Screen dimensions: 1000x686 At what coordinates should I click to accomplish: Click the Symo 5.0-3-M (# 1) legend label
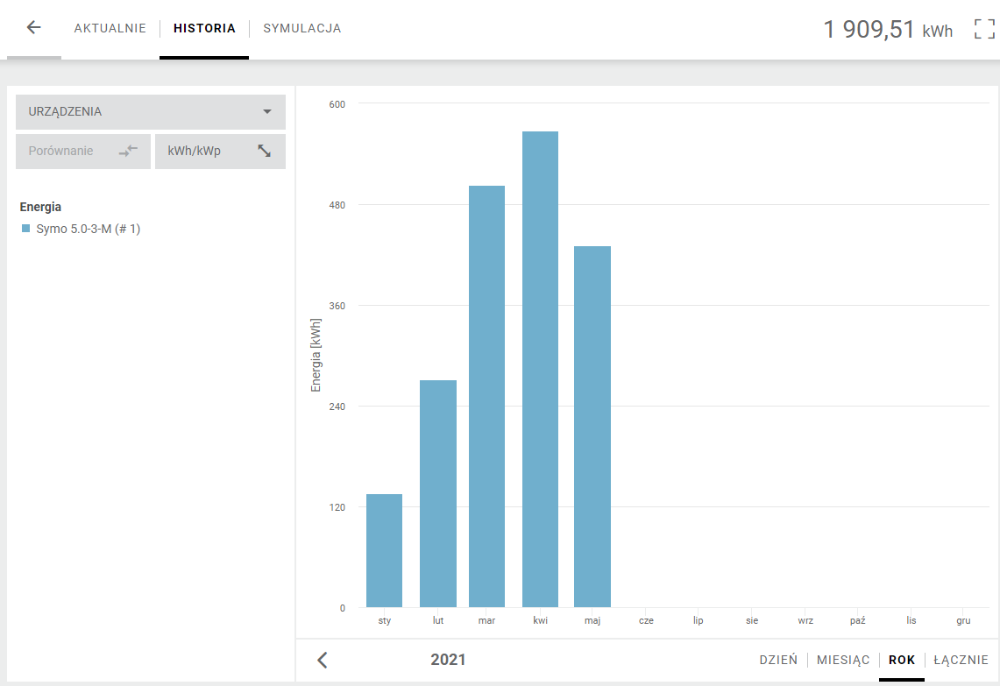click(88, 228)
